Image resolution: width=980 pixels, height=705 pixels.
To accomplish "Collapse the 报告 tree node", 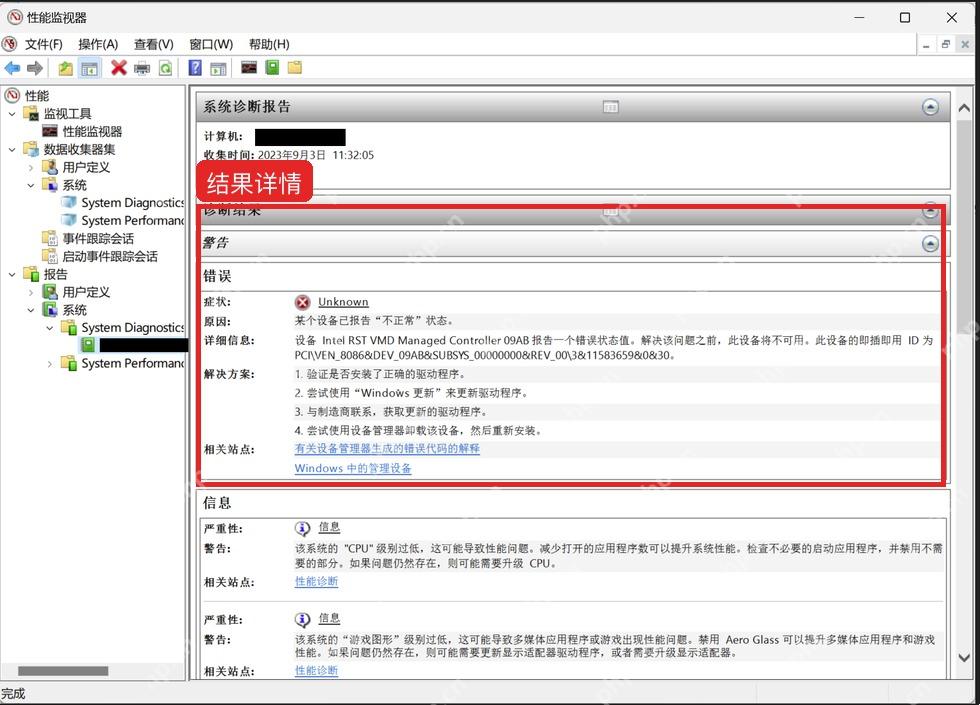I will [x=12, y=274].
